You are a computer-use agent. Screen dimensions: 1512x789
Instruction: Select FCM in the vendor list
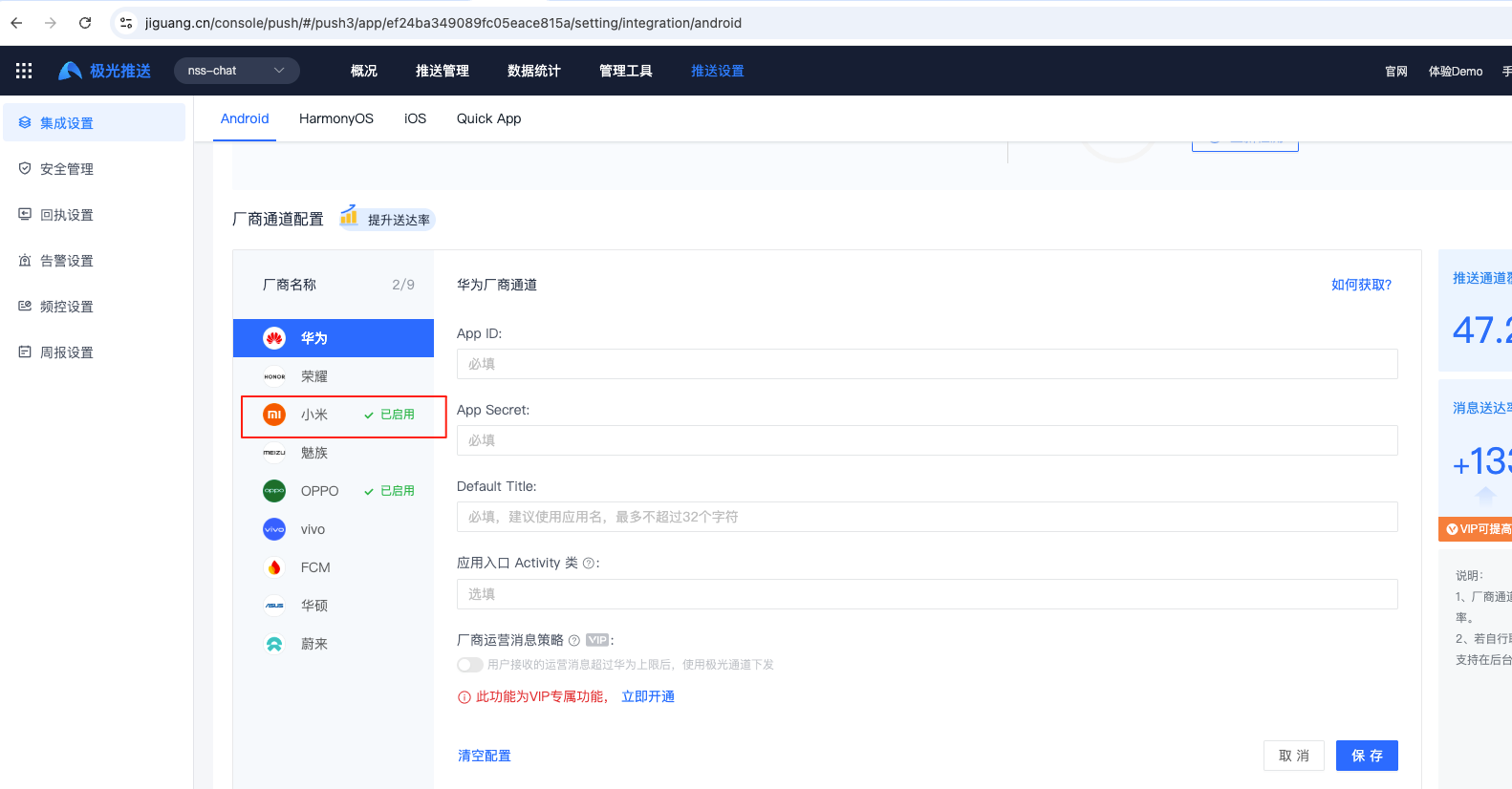(x=334, y=567)
